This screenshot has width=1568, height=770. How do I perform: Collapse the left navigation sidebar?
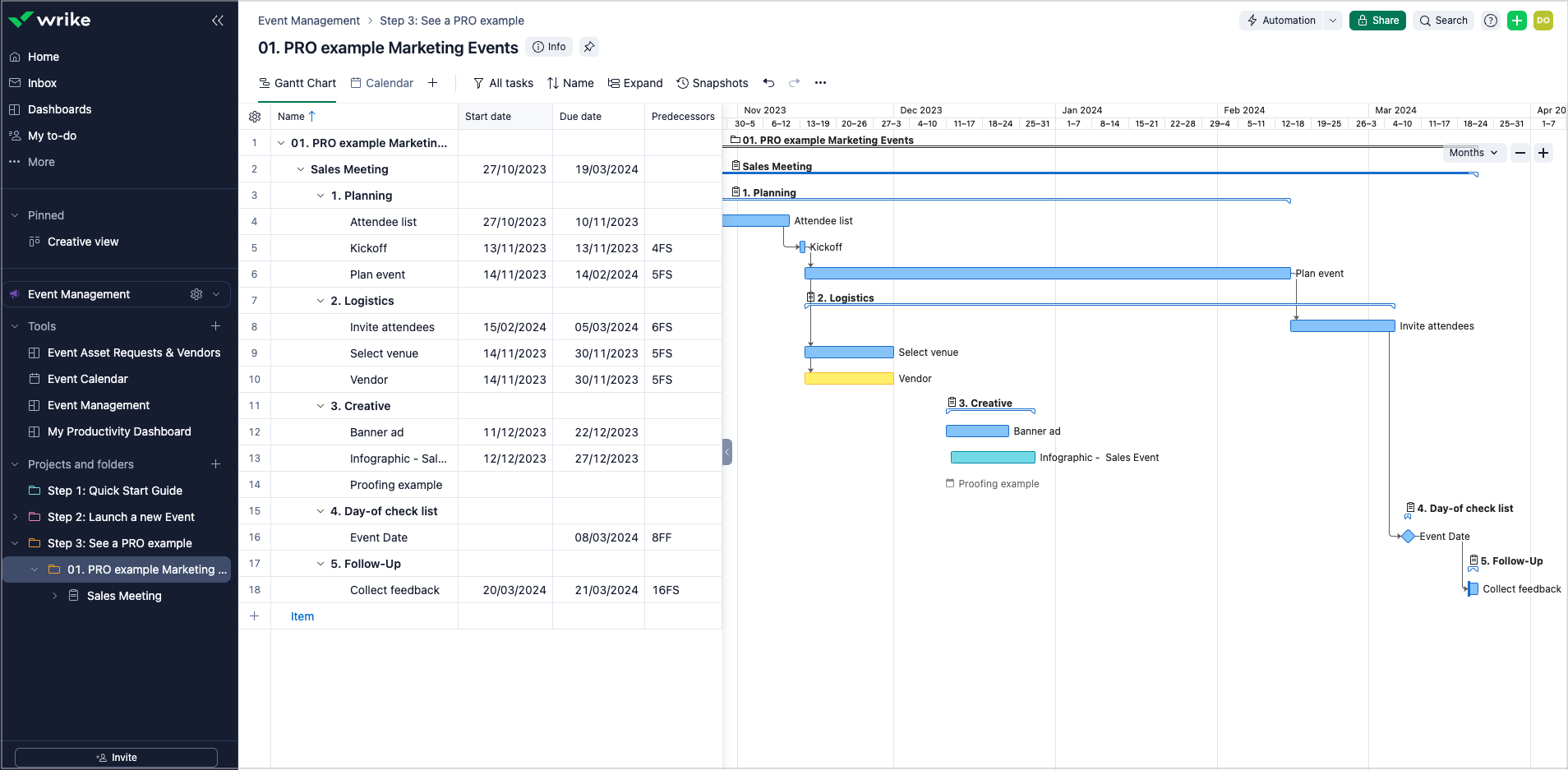coord(218,20)
